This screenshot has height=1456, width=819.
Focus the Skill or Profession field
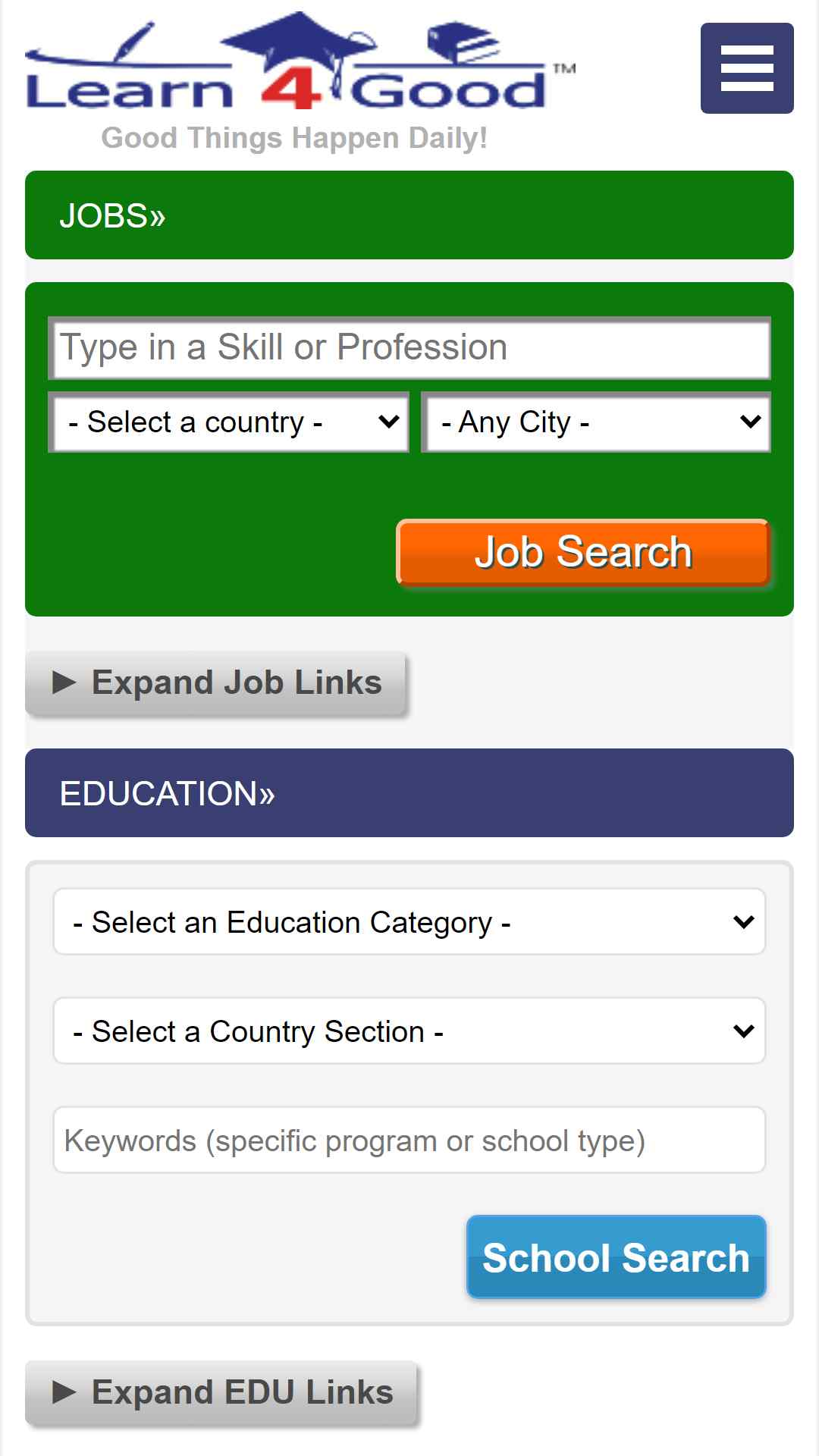pyautogui.click(x=409, y=348)
